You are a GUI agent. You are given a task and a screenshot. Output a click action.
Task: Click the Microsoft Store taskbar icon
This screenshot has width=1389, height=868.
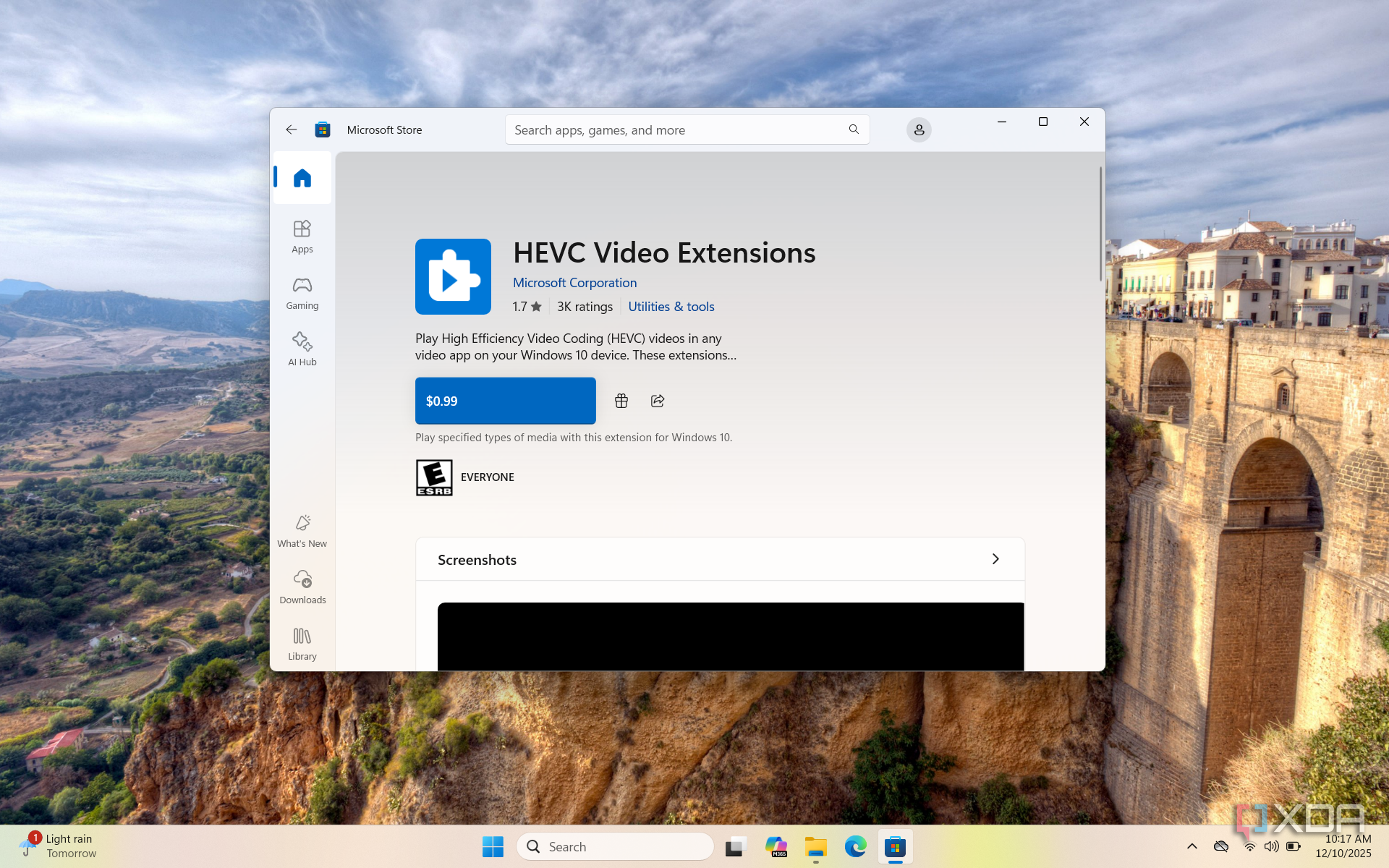pyautogui.click(x=895, y=846)
